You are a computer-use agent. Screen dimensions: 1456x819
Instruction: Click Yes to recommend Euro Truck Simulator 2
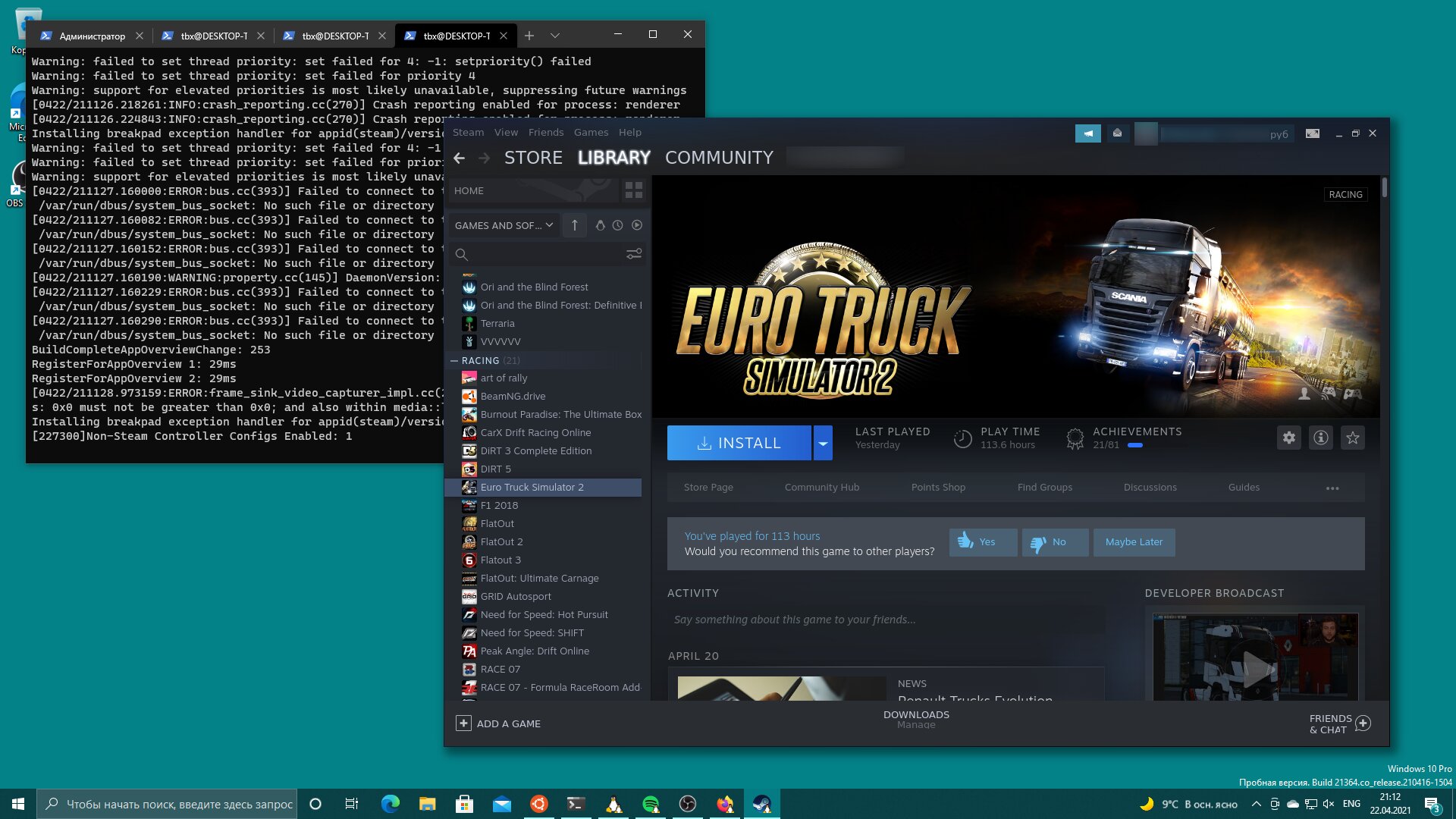coord(981,541)
